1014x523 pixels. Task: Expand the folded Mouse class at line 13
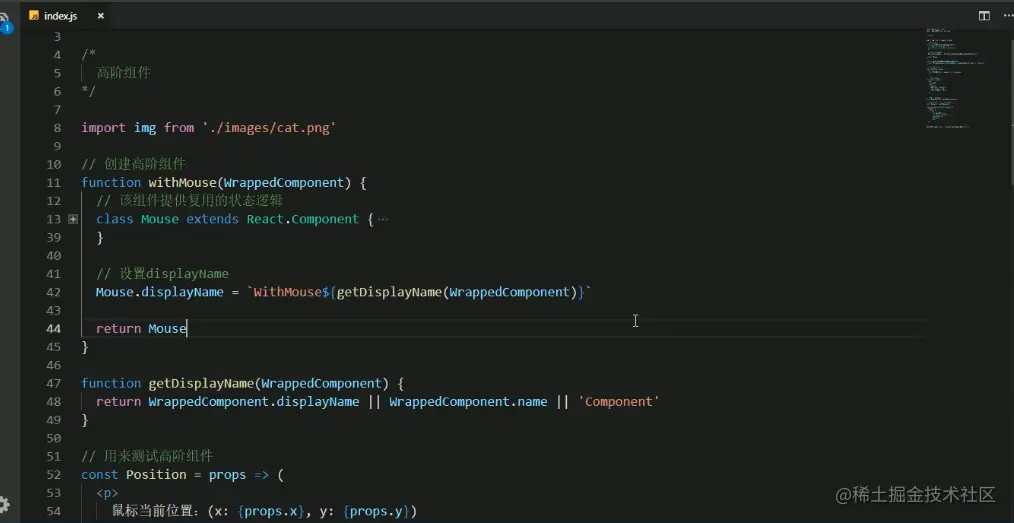73,219
